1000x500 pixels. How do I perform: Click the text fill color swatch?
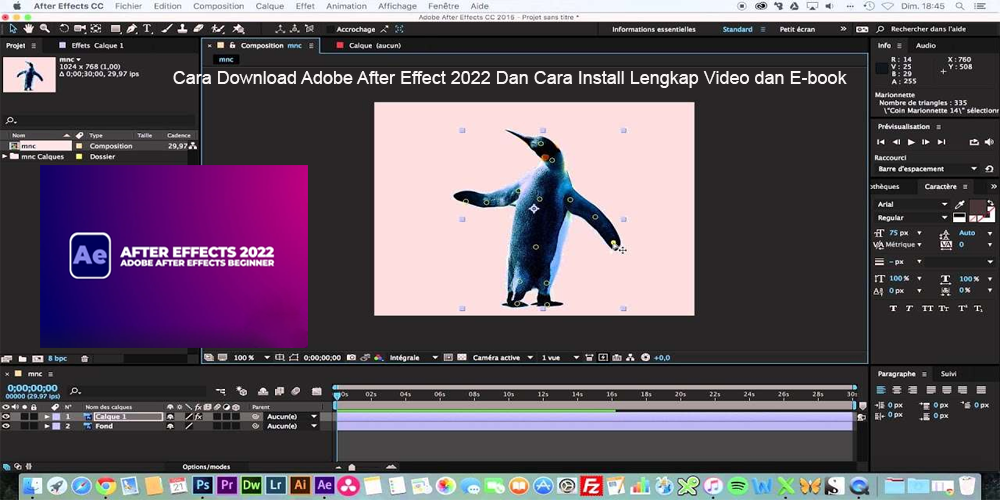[x=976, y=206]
